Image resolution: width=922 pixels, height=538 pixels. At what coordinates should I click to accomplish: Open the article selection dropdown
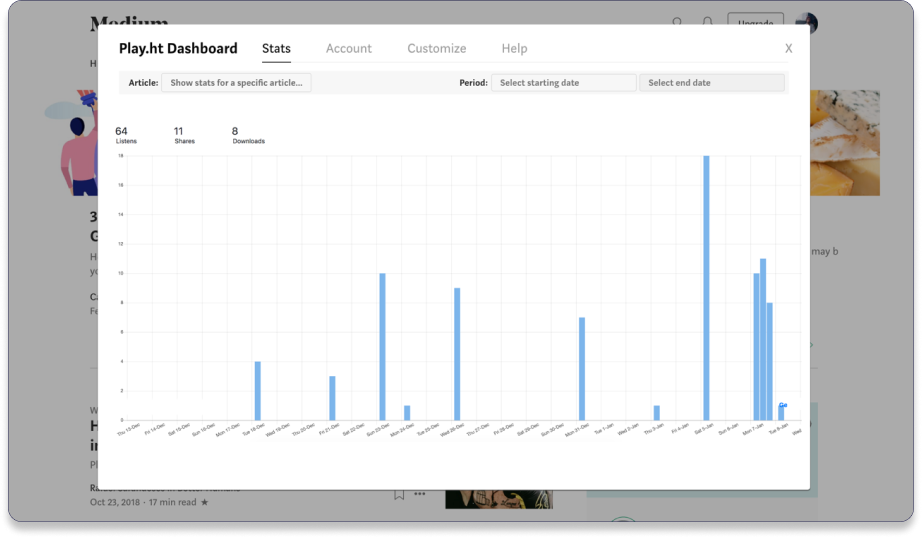click(236, 83)
